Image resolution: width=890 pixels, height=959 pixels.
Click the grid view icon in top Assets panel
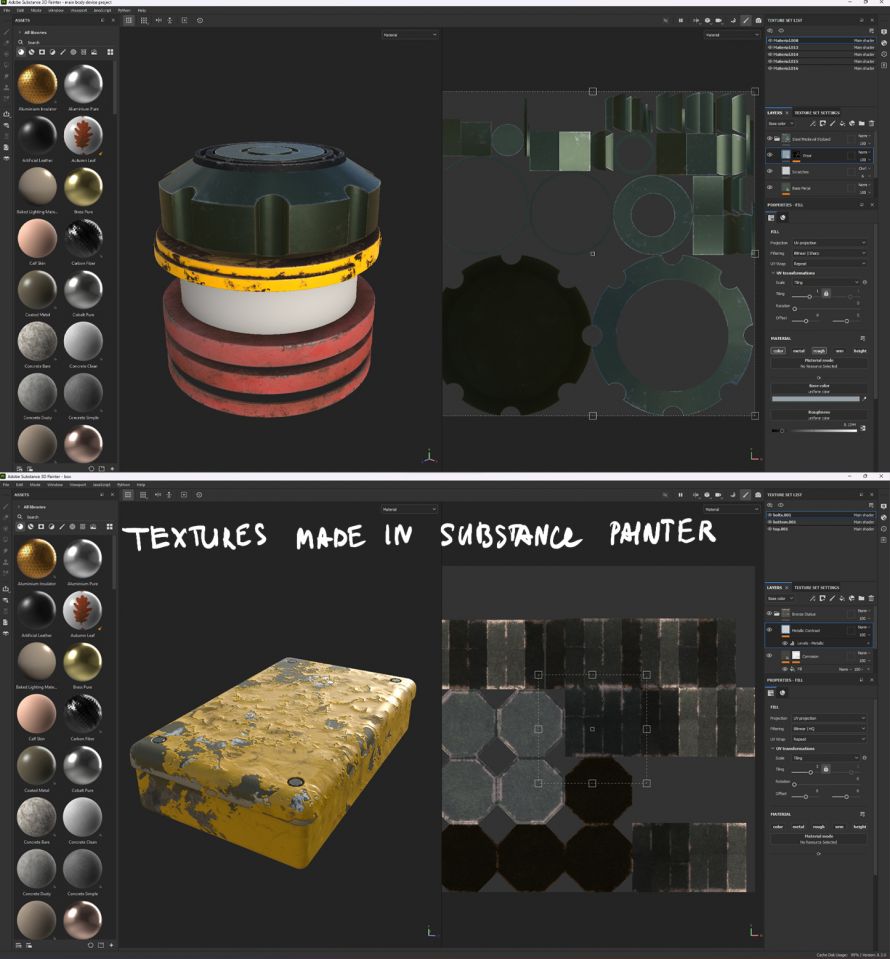point(110,51)
